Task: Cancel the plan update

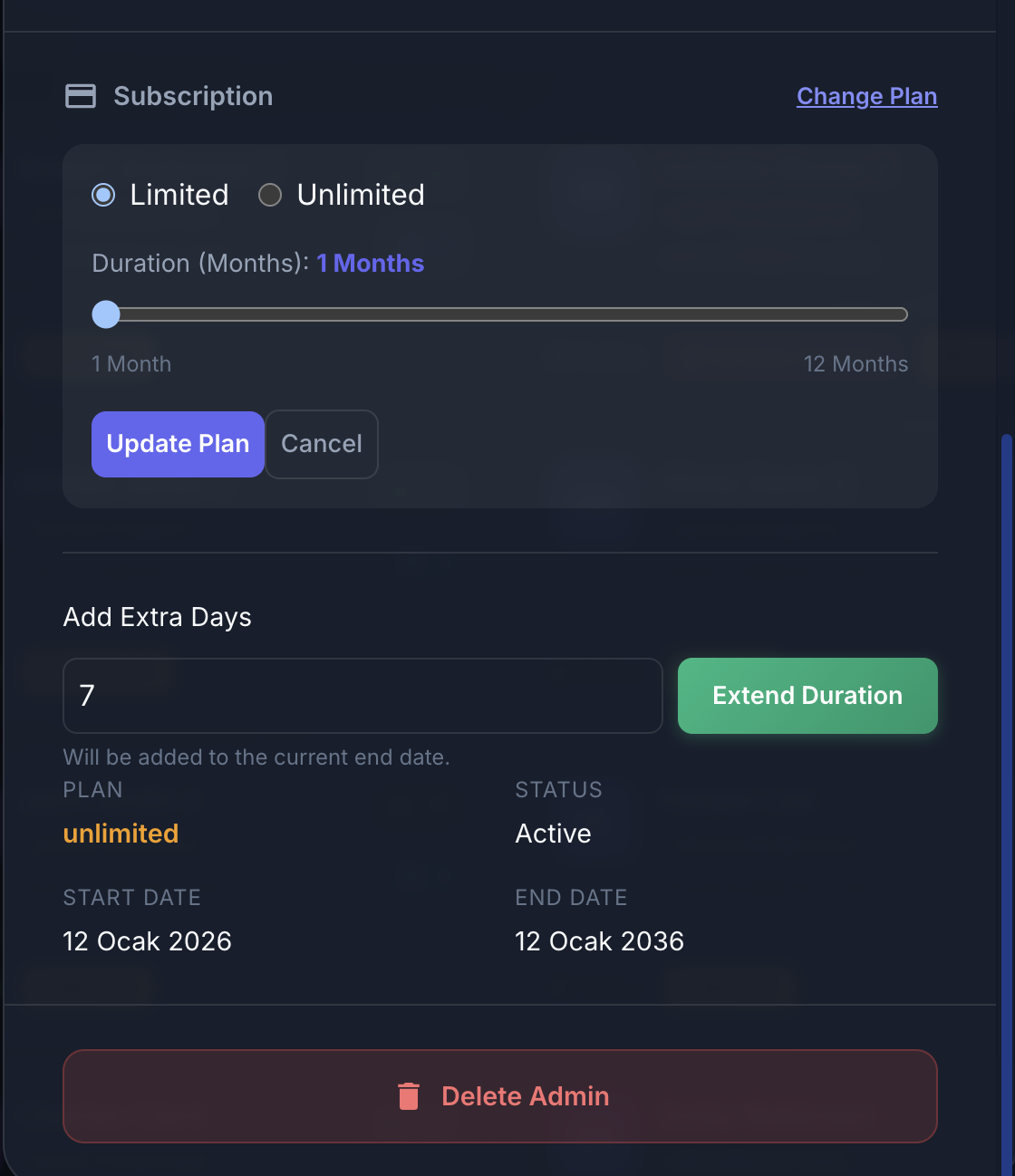Action: coord(321,444)
